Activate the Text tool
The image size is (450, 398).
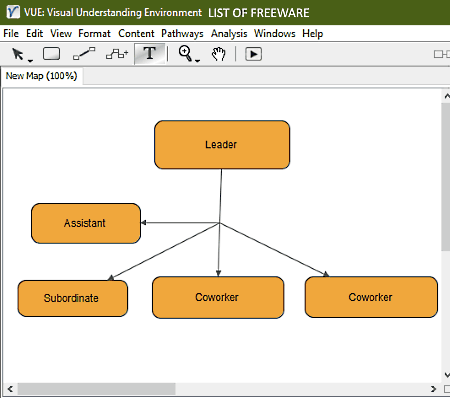[150, 54]
